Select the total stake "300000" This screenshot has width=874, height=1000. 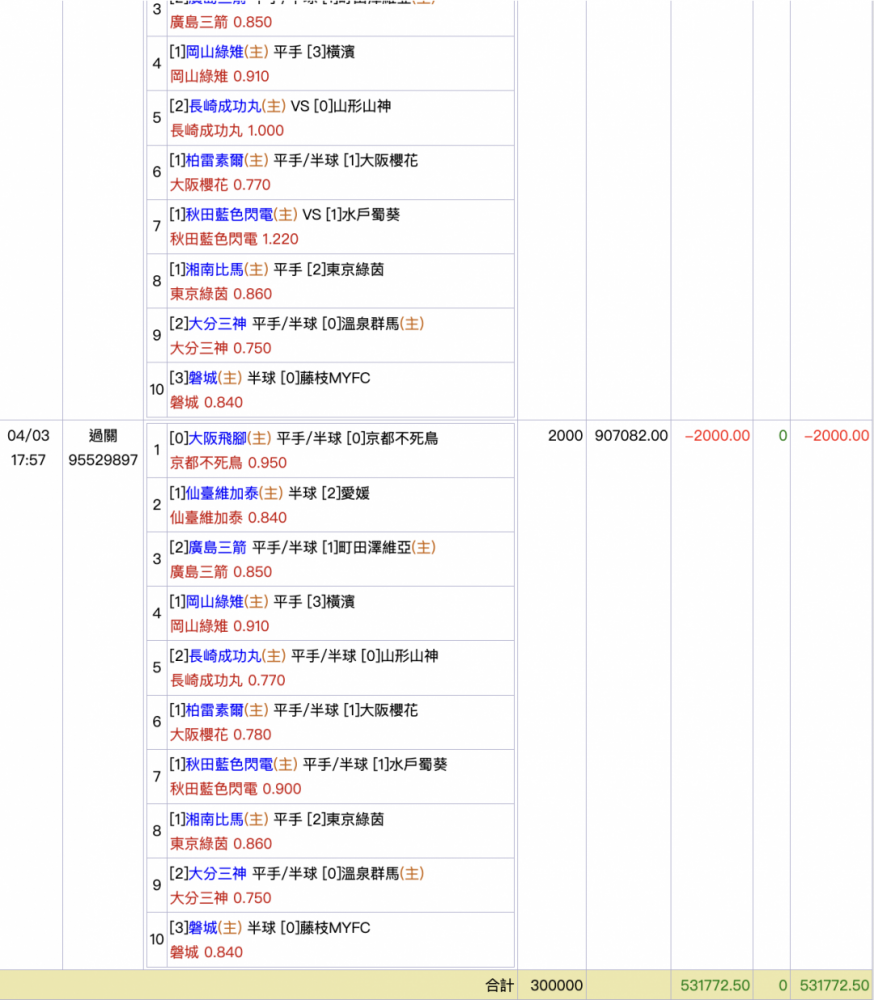pyautogui.click(x=556, y=986)
